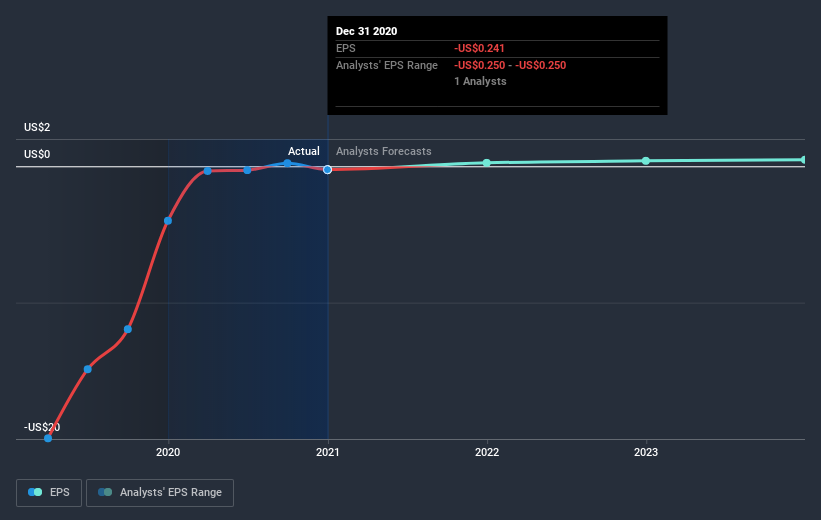This screenshot has height=520, width=821.
Task: Click the lowest EPS point near -US$20
Action: click(48, 438)
